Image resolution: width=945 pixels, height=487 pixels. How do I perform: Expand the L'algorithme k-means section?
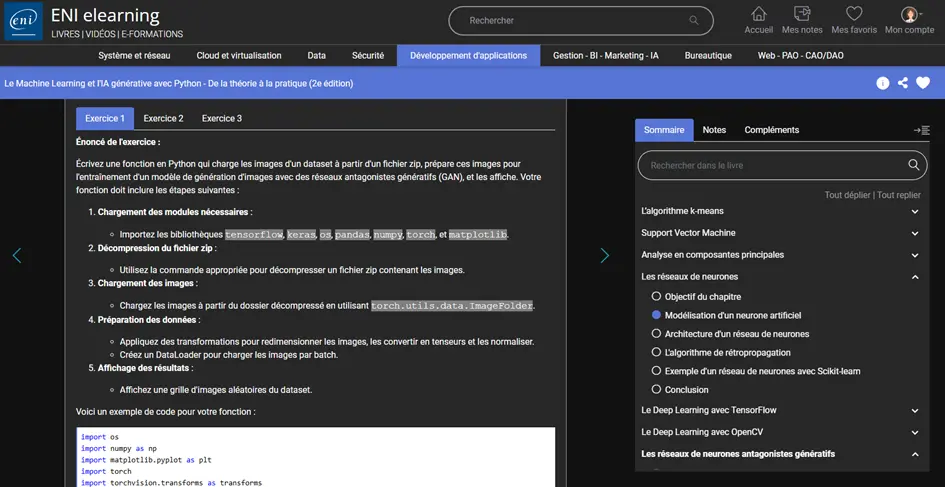[x=915, y=212]
